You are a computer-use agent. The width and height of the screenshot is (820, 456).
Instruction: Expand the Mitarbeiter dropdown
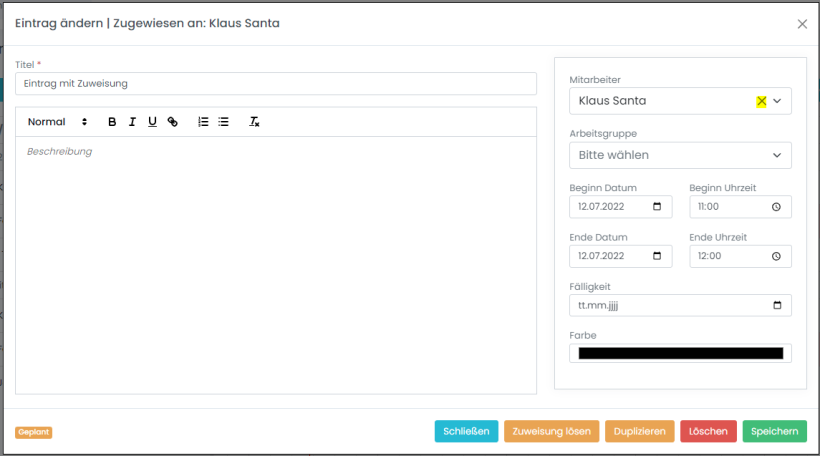pos(777,101)
